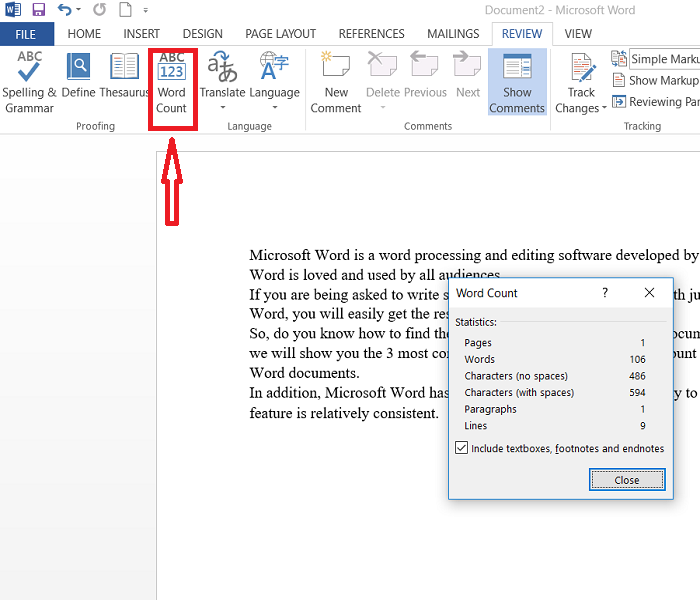Customize the Quick Access Toolbar dropdown
This screenshot has height=600, width=700.
click(x=146, y=10)
